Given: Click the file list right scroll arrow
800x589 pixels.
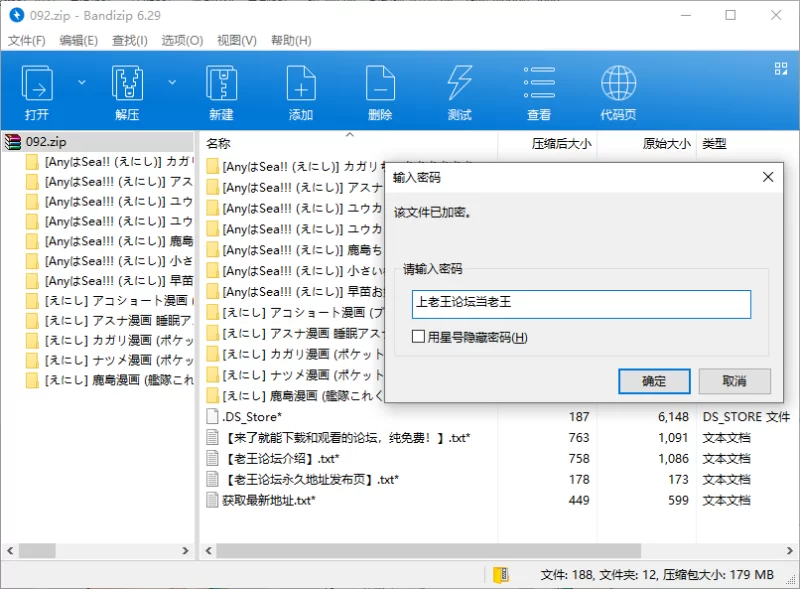Looking at the screenshot, I should tap(789, 551).
